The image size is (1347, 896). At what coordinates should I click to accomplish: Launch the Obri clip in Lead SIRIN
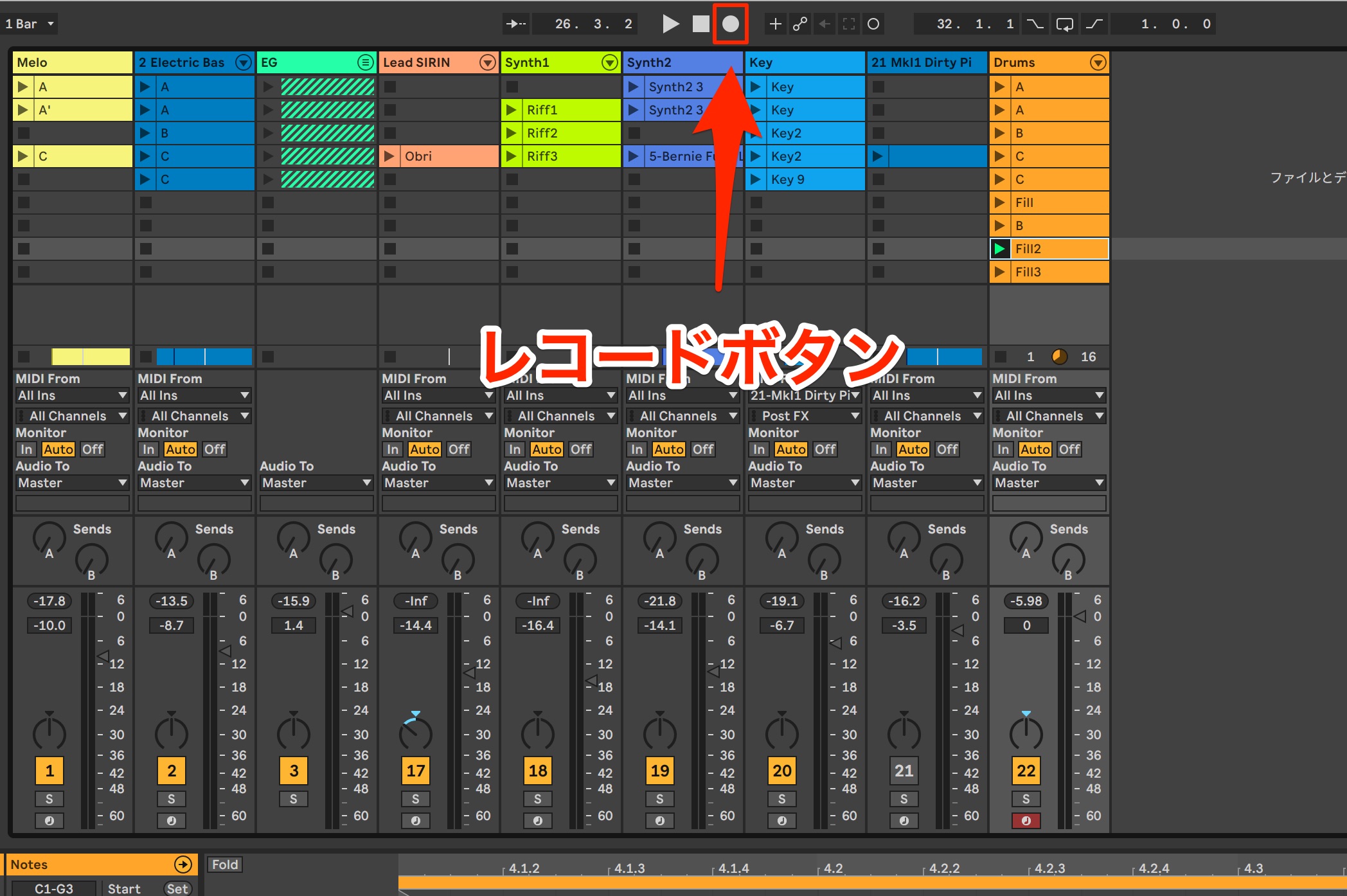coord(389,156)
